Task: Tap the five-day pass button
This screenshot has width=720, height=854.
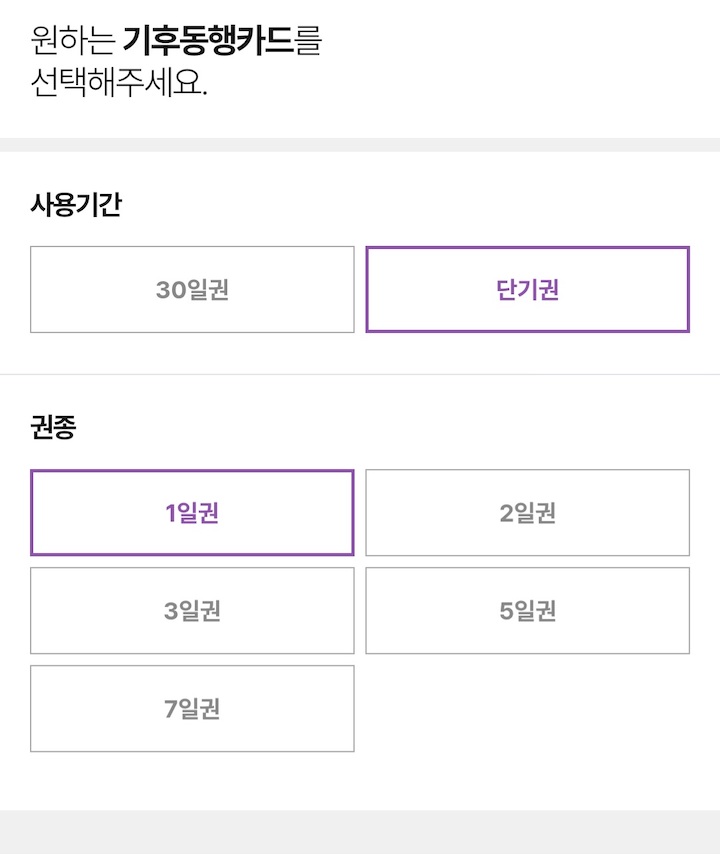Action: click(x=527, y=611)
